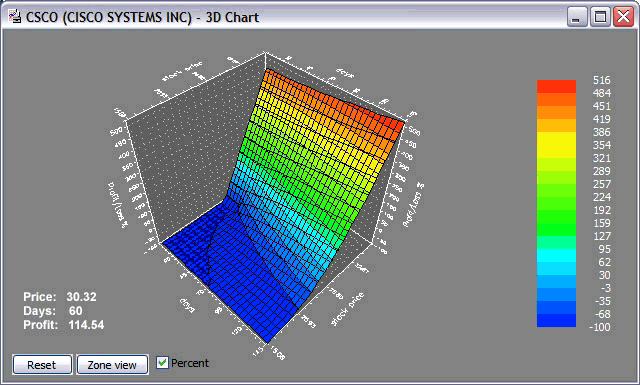This screenshot has width=640, height=385.
Task: Click the app icon in title bar
Action: tap(15, 17)
